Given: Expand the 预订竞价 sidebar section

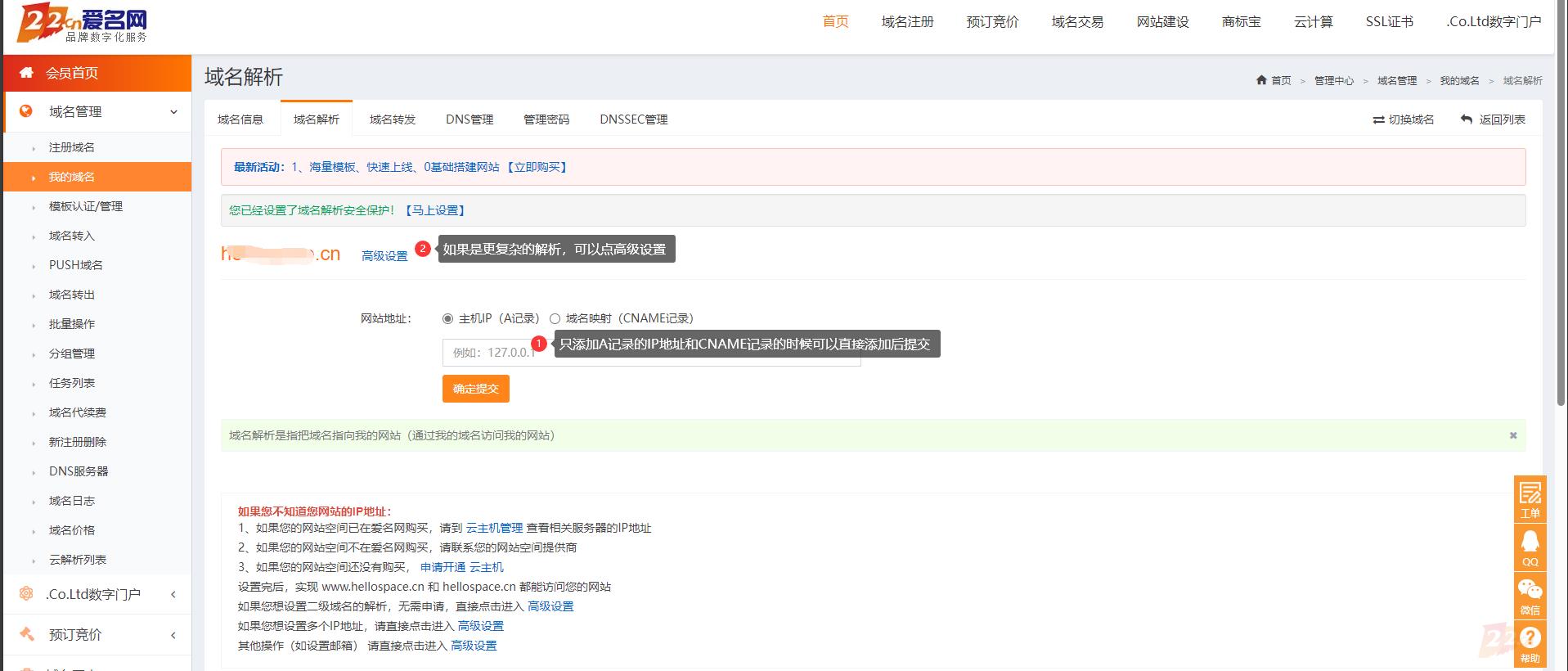Looking at the screenshot, I should (x=173, y=635).
